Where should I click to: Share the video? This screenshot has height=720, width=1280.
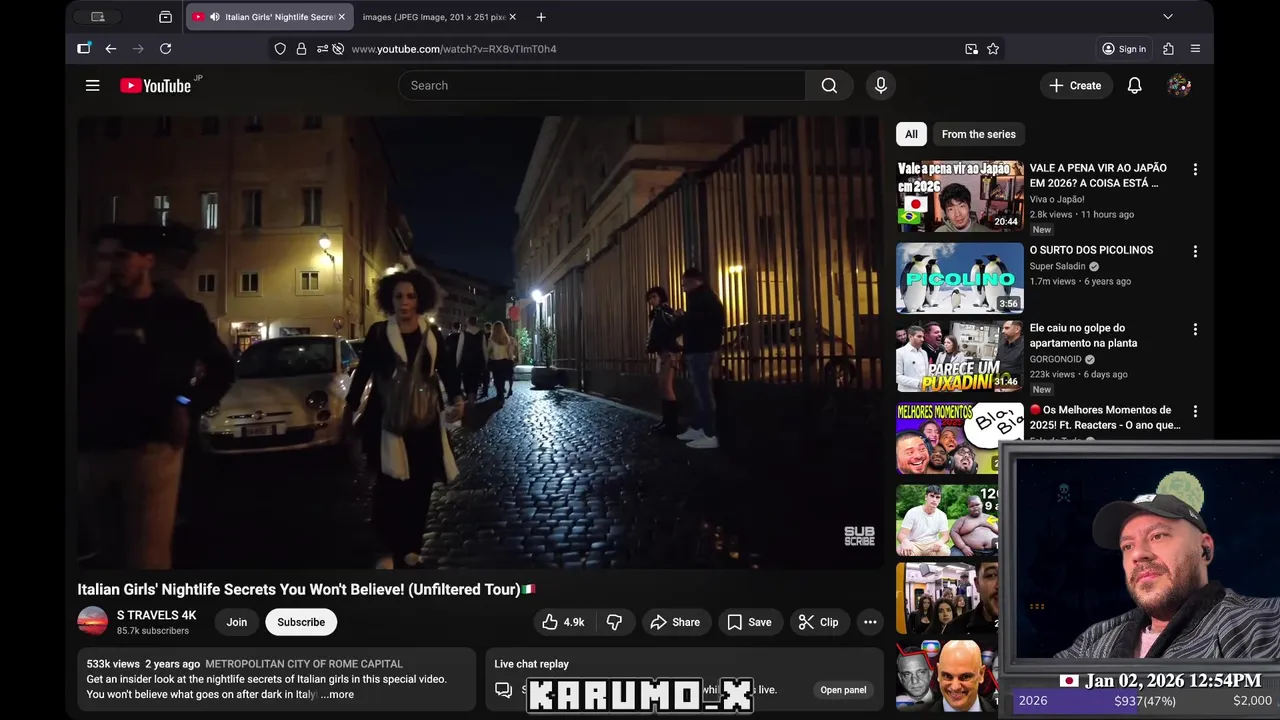(x=676, y=622)
